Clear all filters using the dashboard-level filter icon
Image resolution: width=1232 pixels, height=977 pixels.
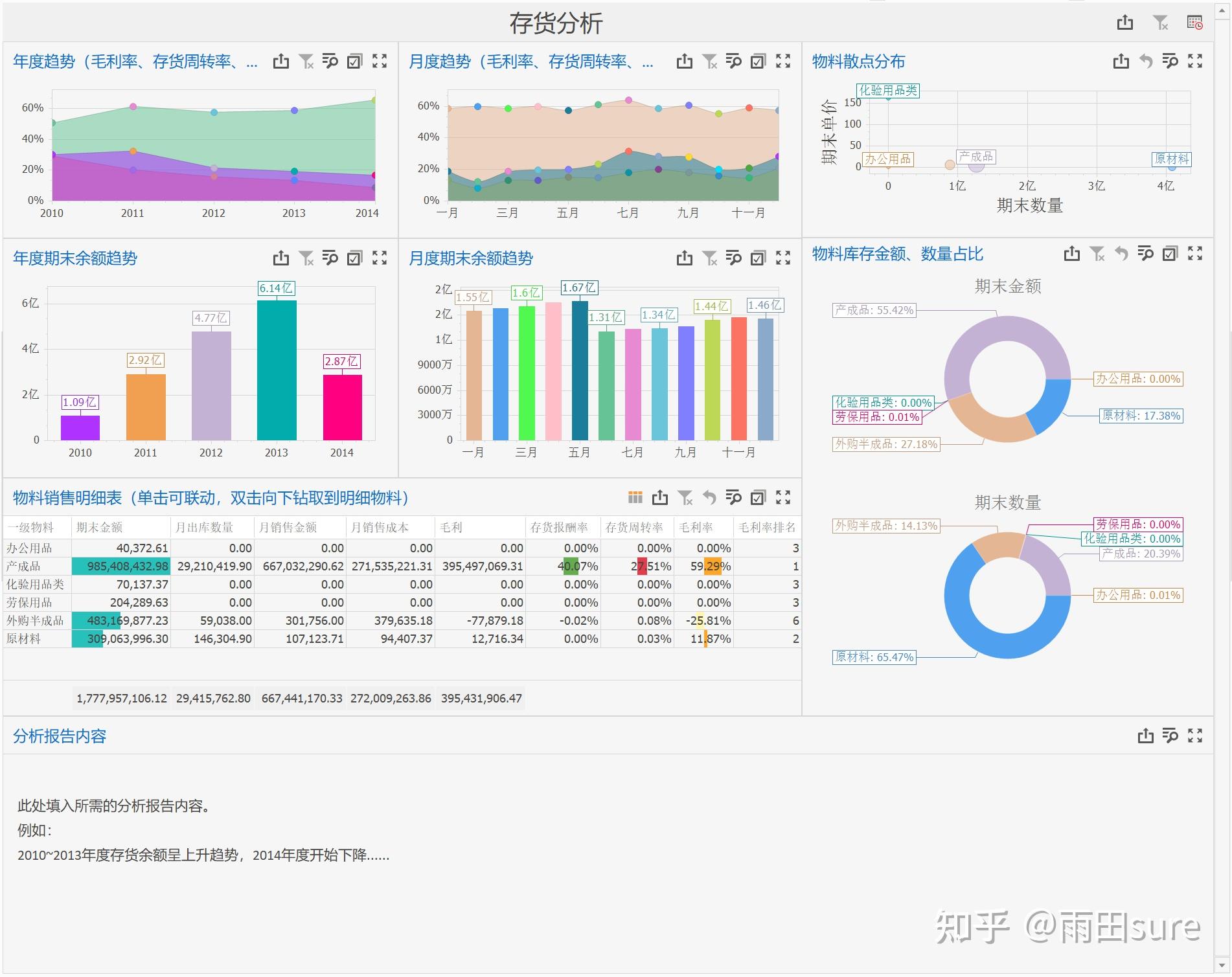point(1161,23)
